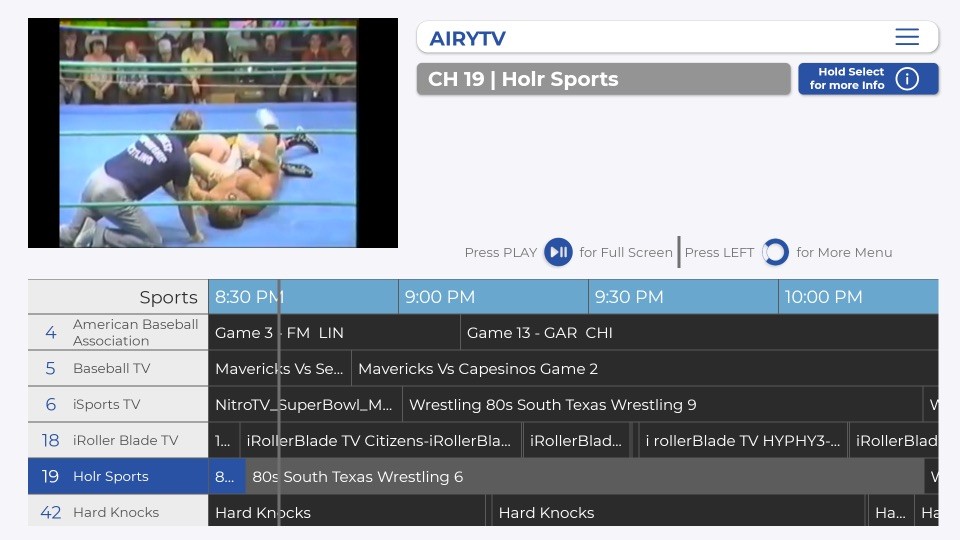Open program Game 3 - FM LIN

point(334,332)
